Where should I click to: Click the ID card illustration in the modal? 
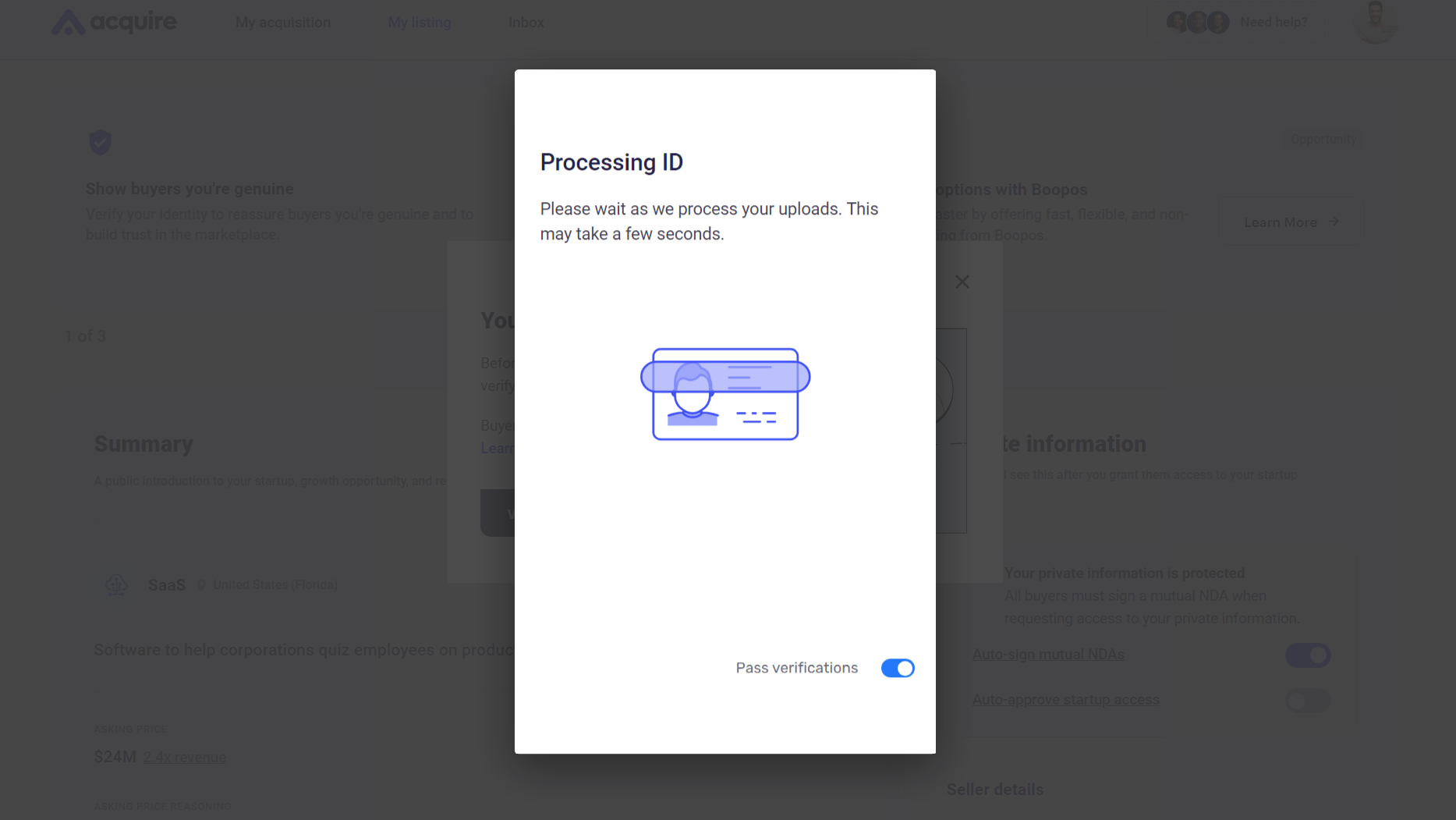click(724, 395)
